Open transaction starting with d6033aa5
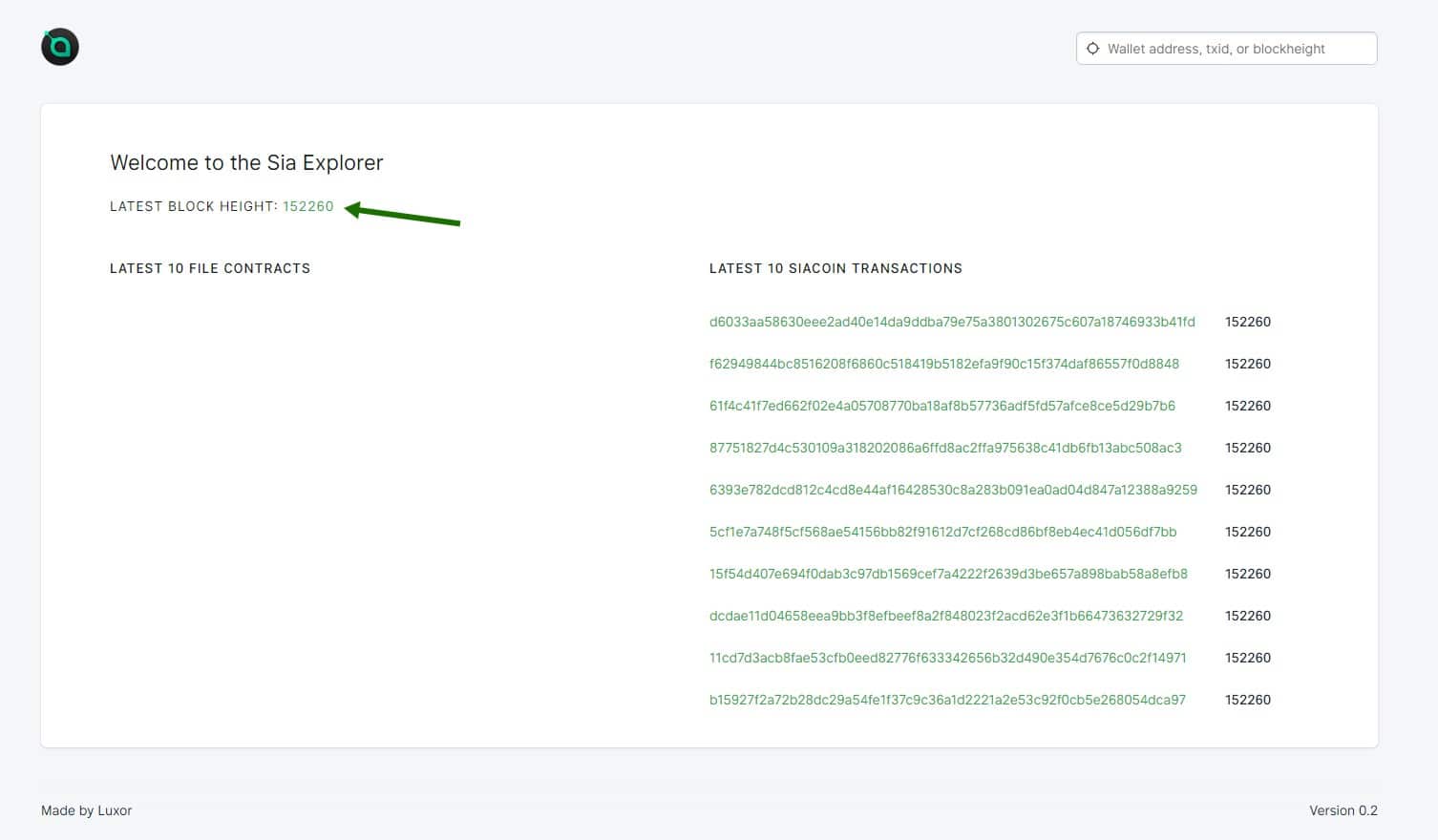 [x=952, y=322]
